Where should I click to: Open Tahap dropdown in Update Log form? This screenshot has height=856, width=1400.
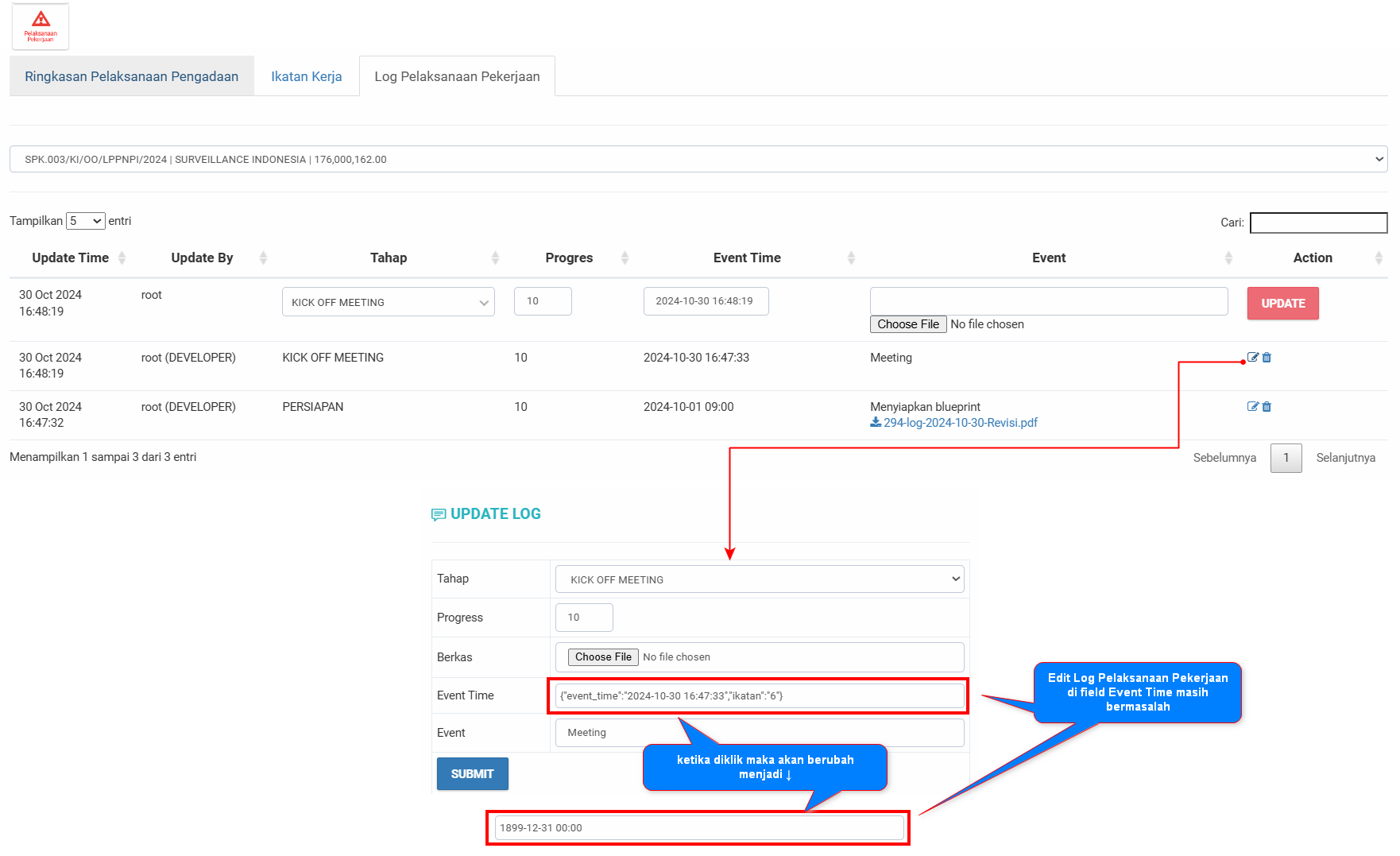point(759,579)
